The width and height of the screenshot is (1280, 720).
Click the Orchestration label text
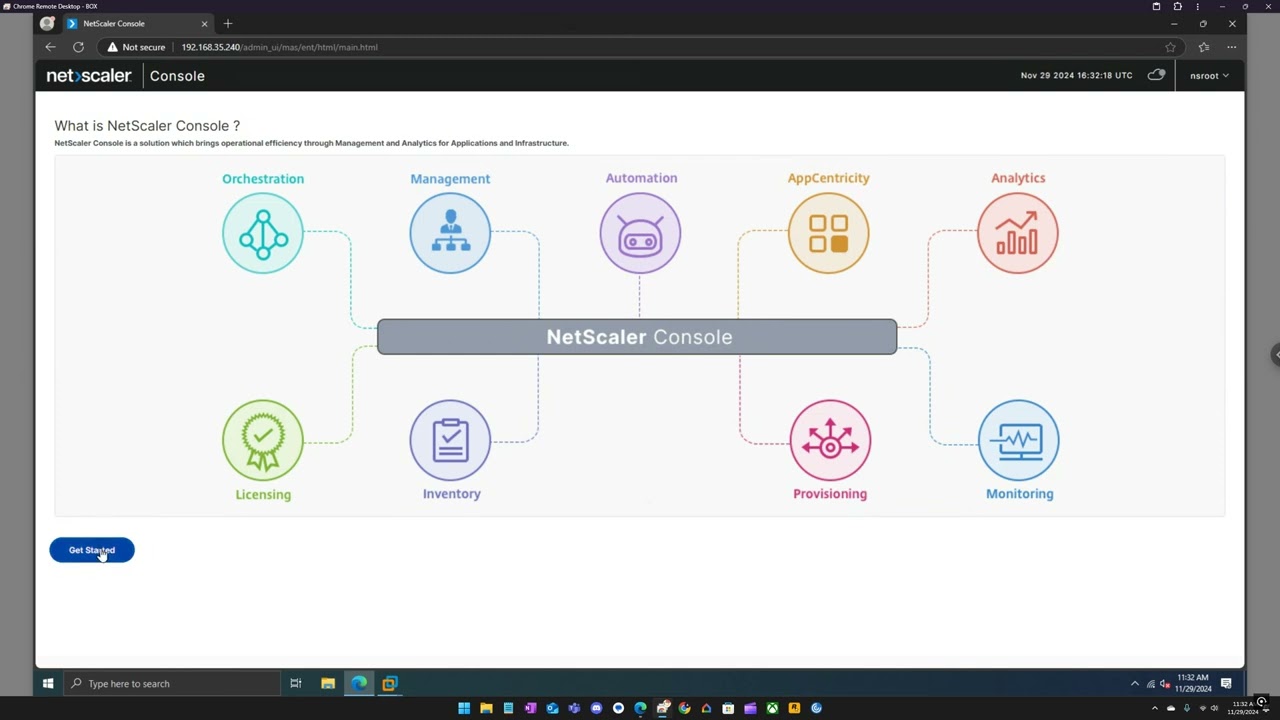click(263, 179)
